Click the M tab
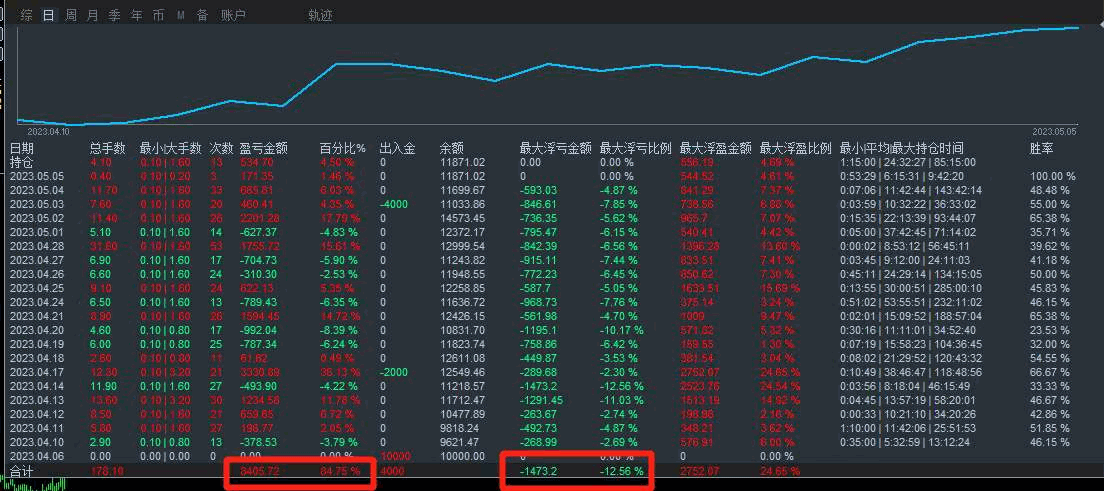 [x=181, y=15]
